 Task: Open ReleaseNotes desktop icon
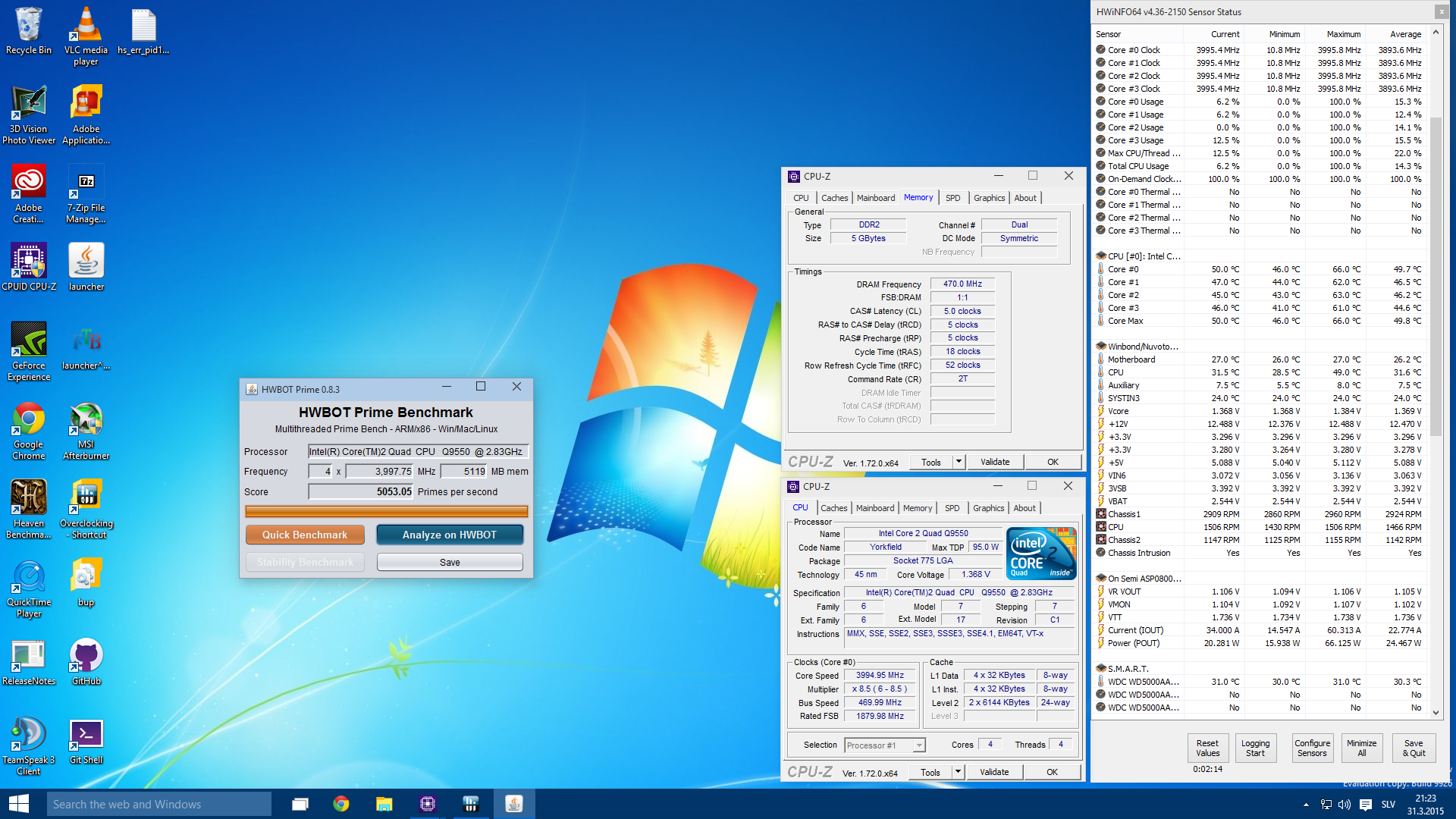coord(29,661)
